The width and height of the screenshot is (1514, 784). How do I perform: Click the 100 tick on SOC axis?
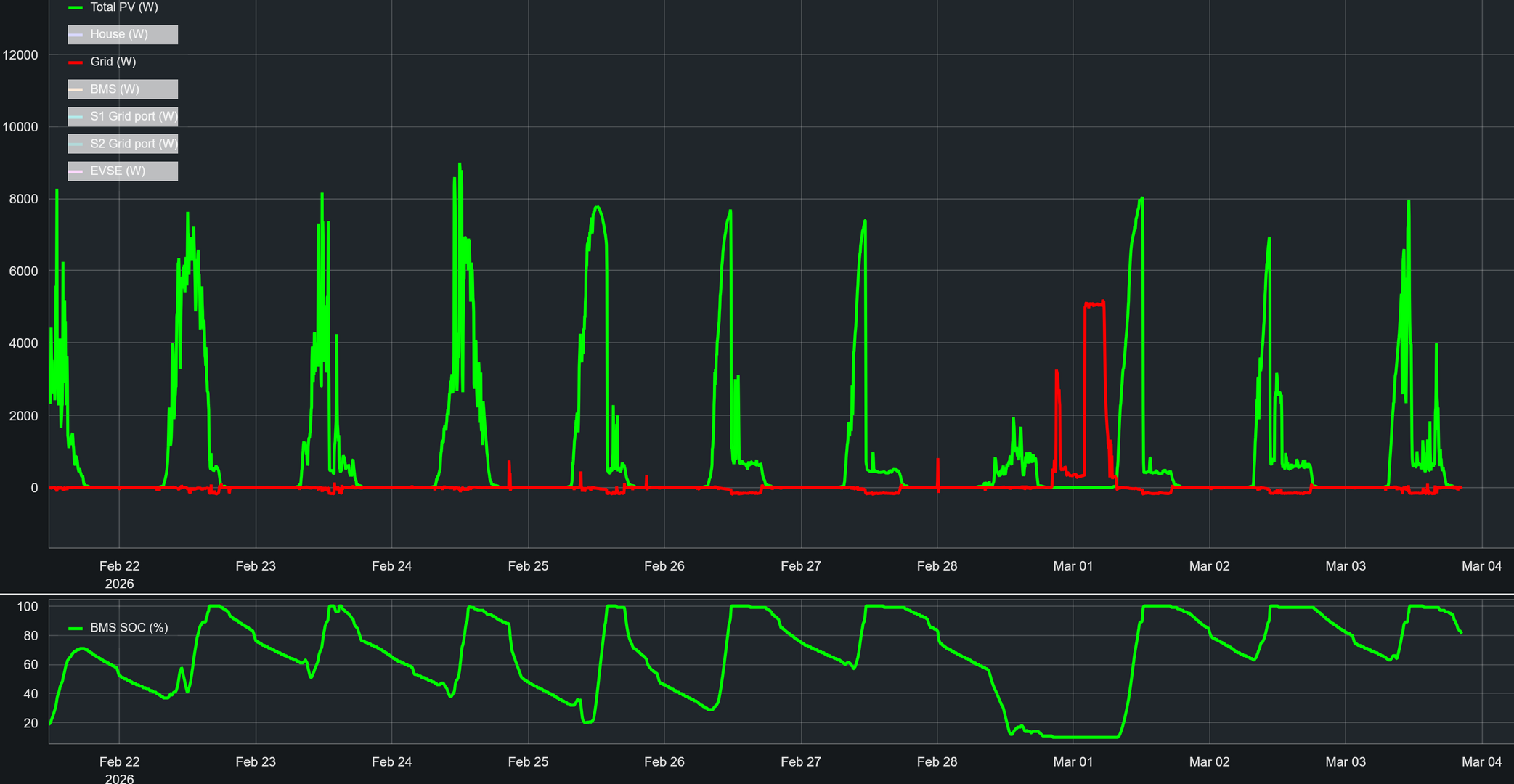pos(28,607)
